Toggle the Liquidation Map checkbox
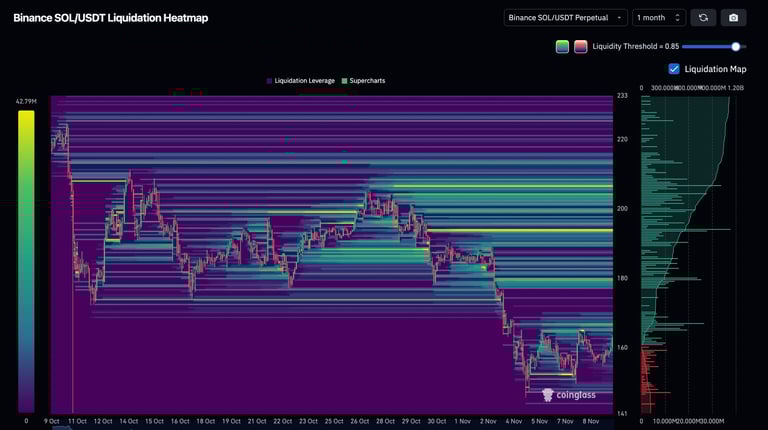The width and height of the screenshot is (768, 430). pos(674,69)
